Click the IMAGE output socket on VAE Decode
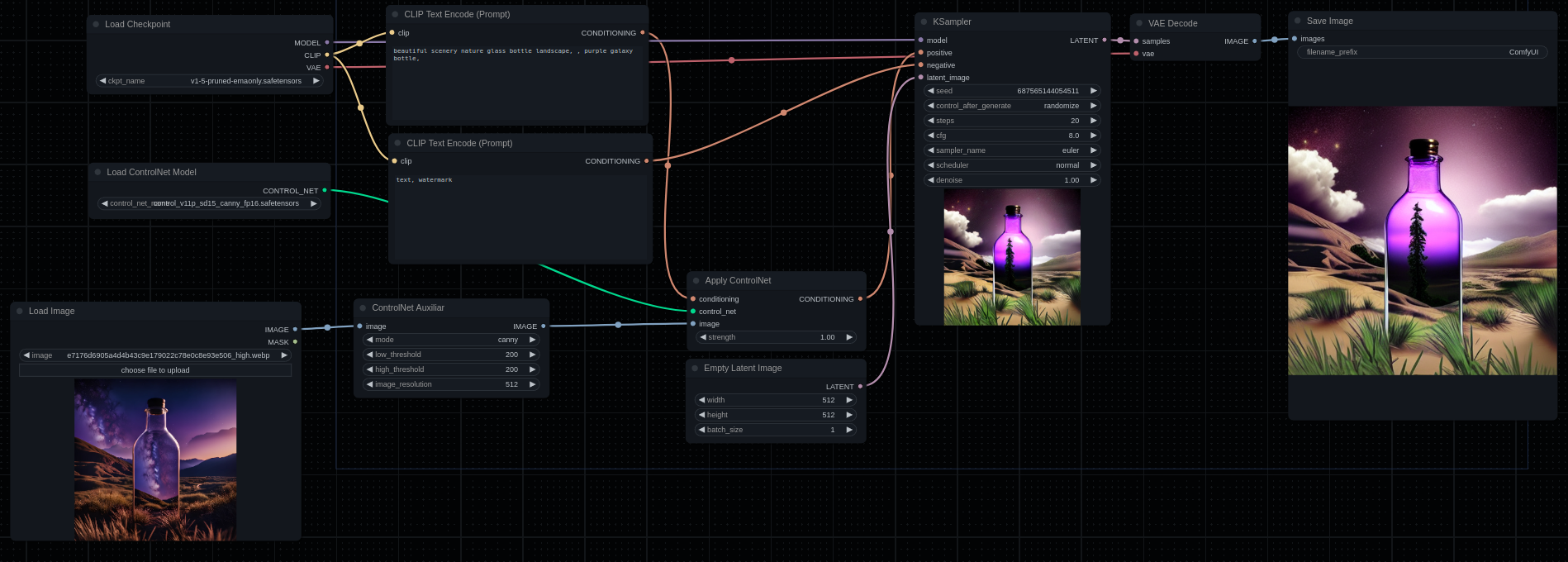The image size is (1568, 562). point(1255,41)
